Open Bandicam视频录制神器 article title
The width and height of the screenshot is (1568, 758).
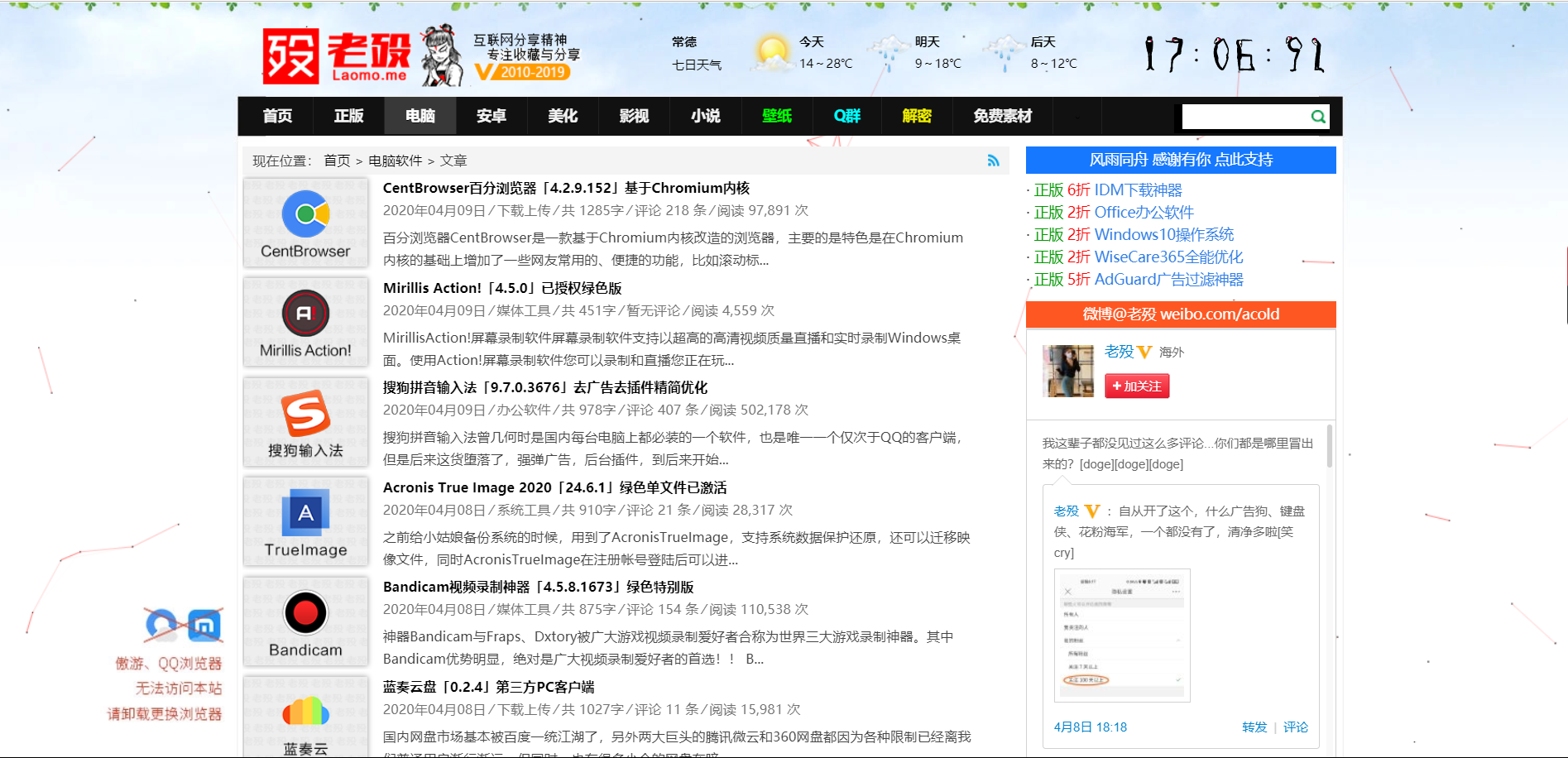539,587
